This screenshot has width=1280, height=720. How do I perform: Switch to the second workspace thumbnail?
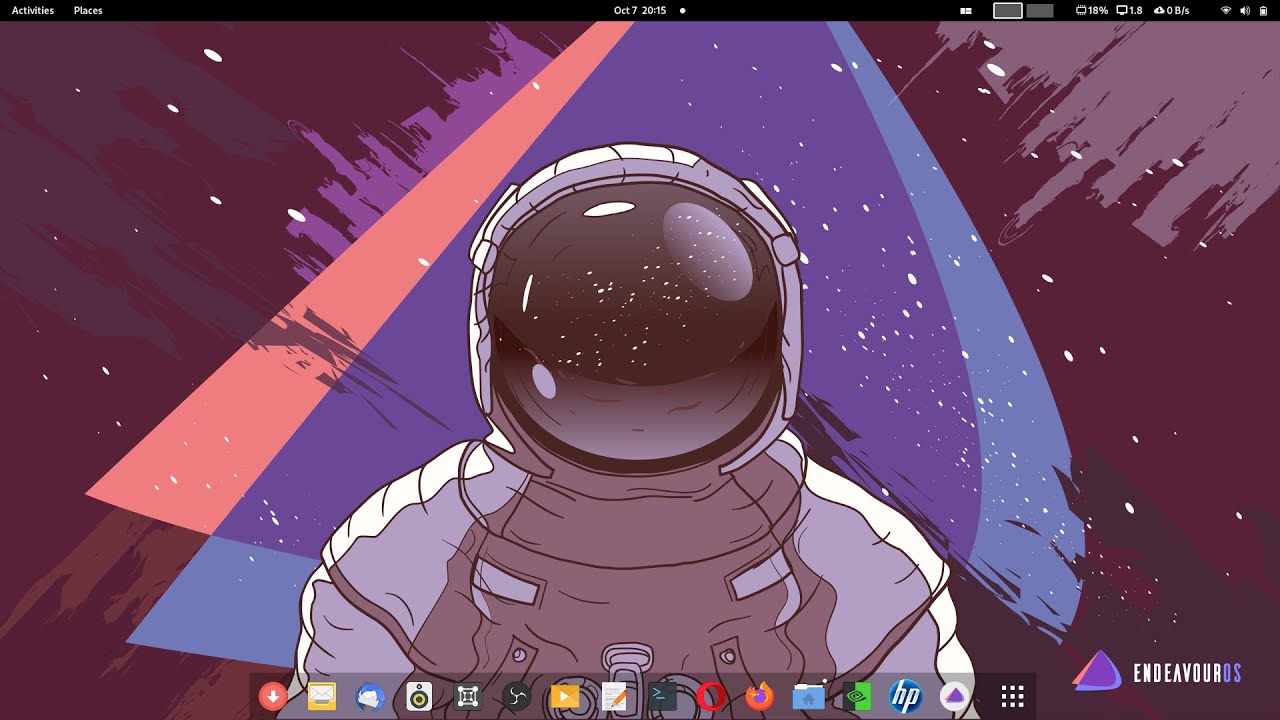click(x=1040, y=10)
